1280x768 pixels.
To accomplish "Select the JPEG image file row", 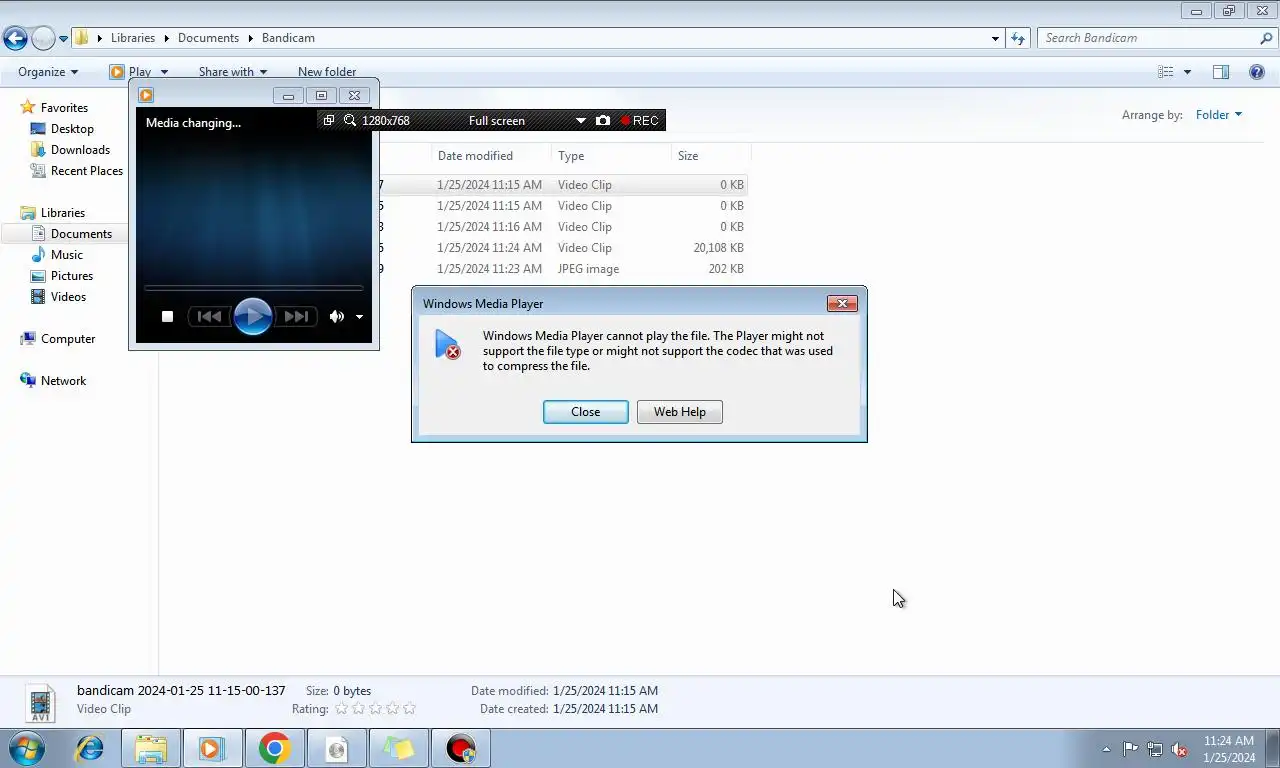I will [563, 269].
